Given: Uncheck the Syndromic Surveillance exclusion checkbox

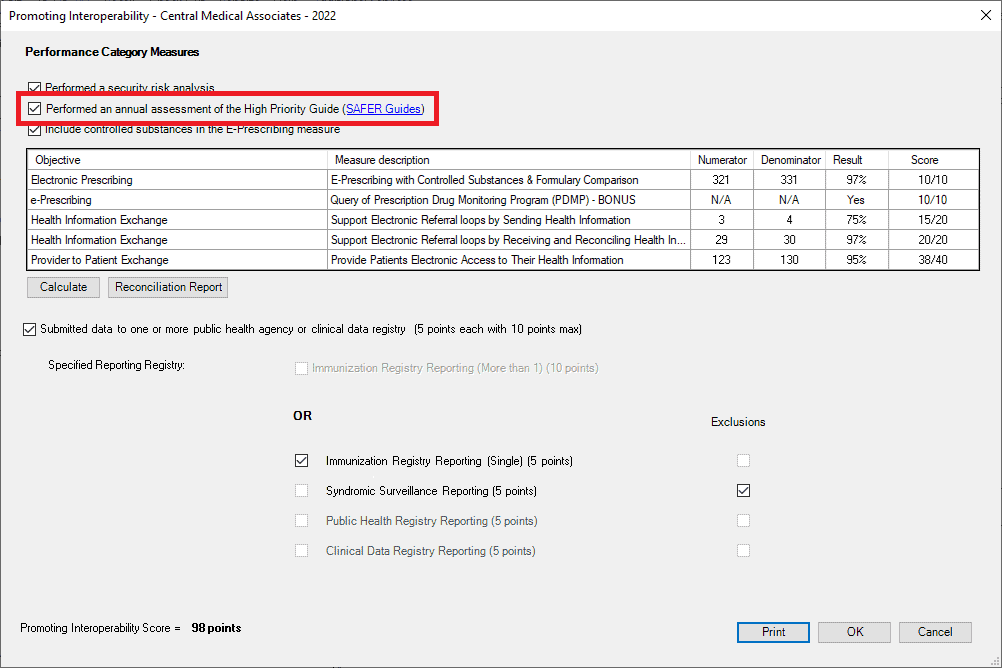Looking at the screenshot, I should (x=743, y=491).
